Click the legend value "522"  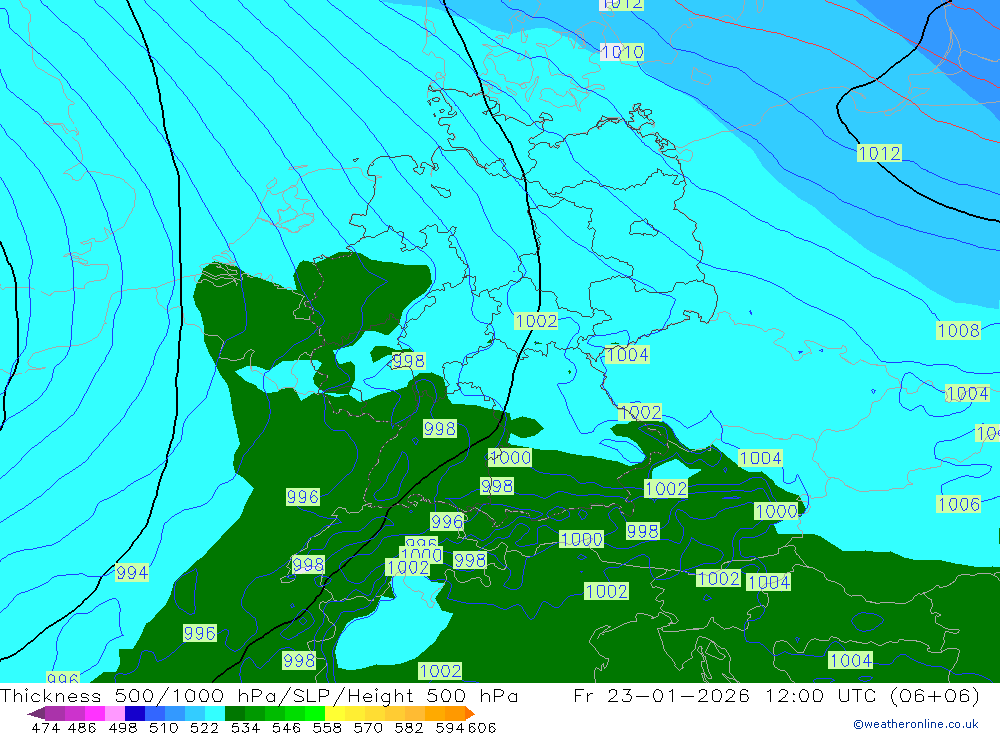tap(204, 727)
